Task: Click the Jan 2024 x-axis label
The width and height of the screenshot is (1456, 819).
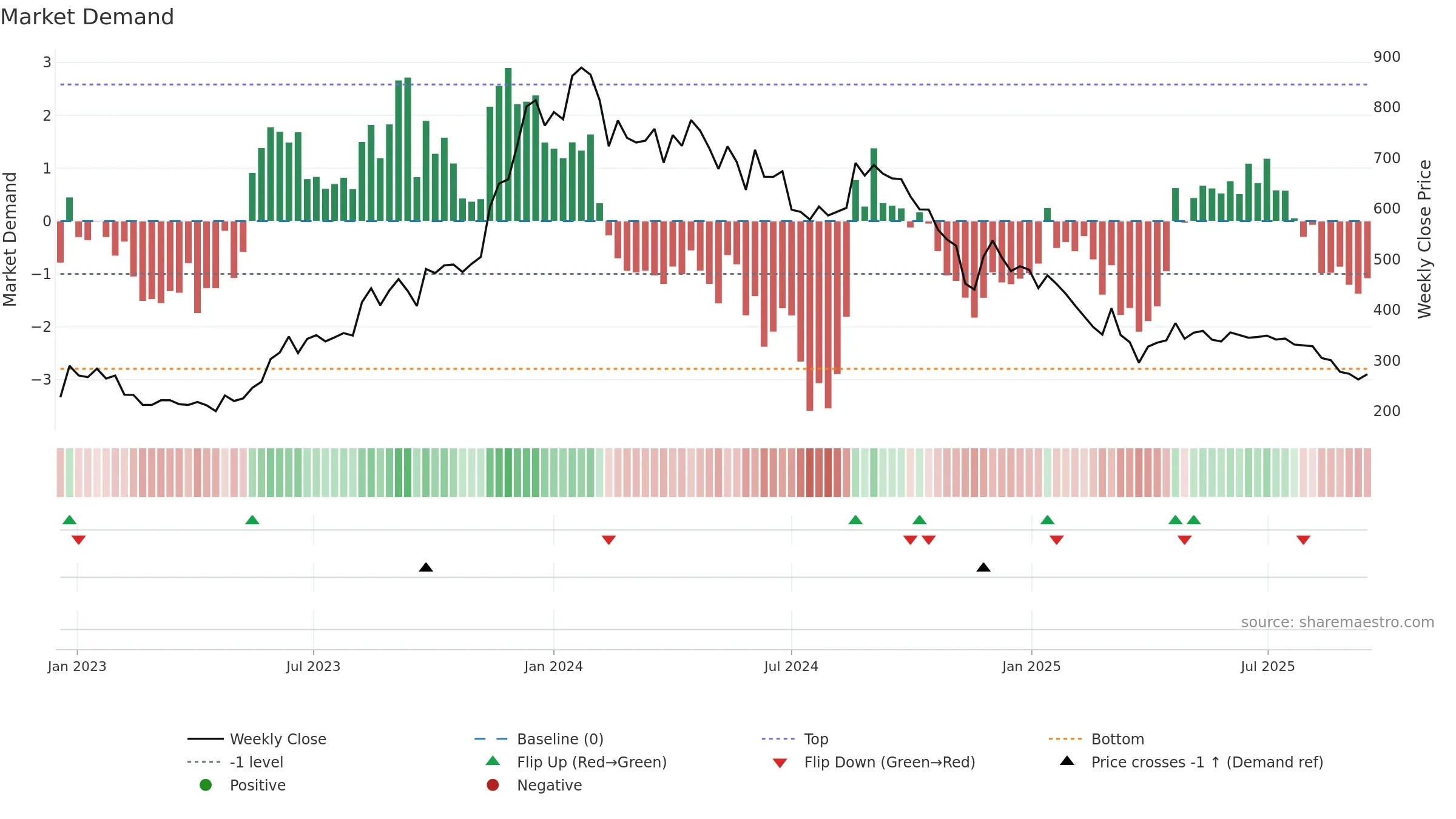Action: (x=554, y=667)
